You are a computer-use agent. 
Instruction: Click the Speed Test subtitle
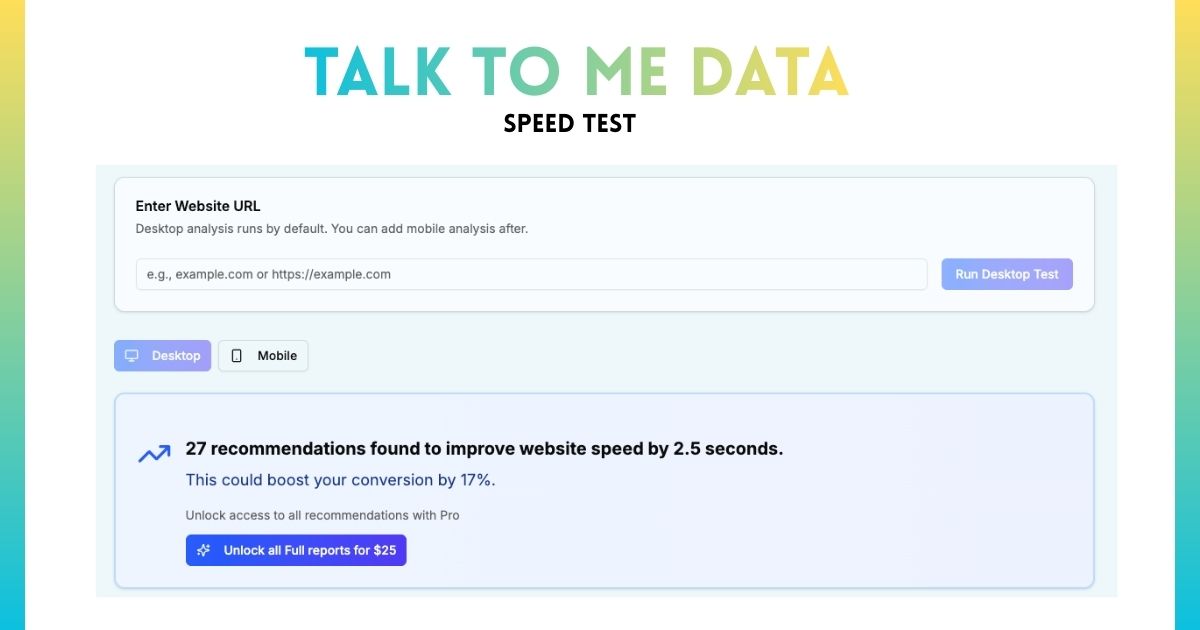[x=569, y=123]
